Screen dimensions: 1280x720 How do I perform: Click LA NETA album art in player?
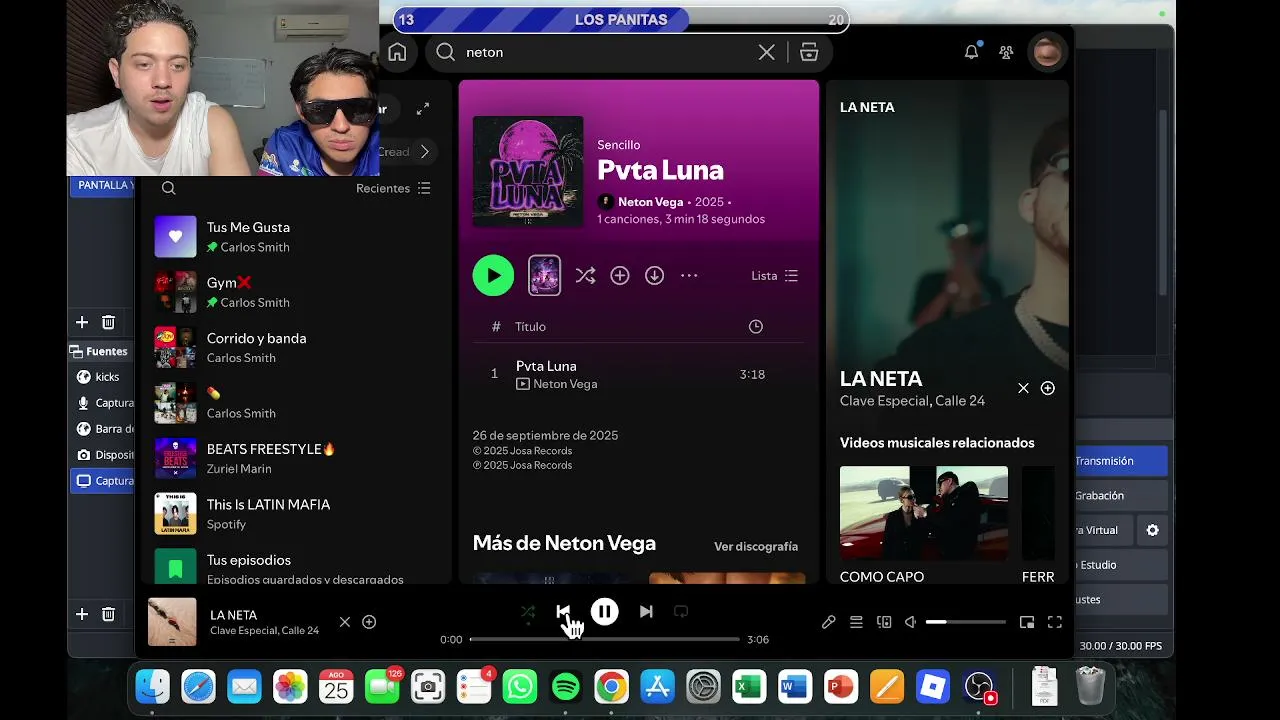pos(172,622)
